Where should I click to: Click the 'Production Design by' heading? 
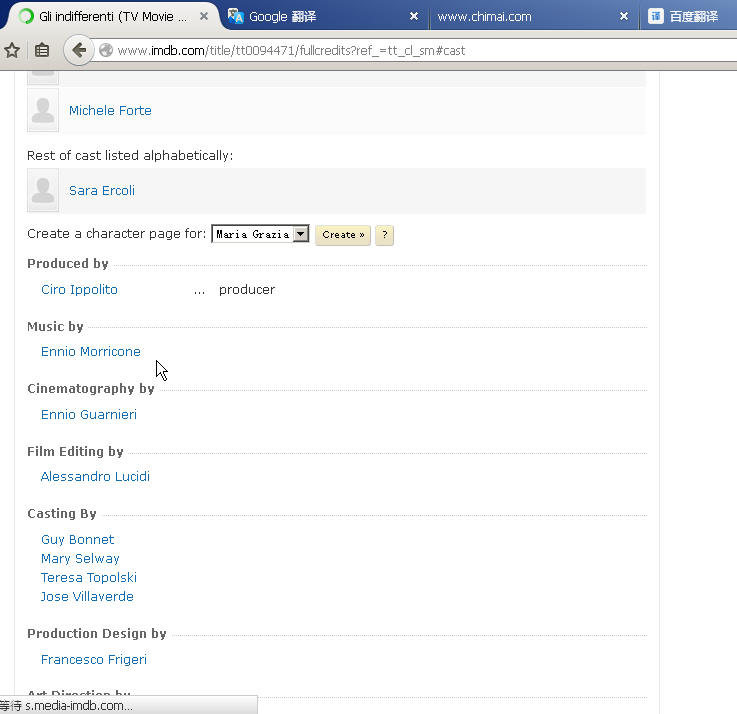pos(97,634)
